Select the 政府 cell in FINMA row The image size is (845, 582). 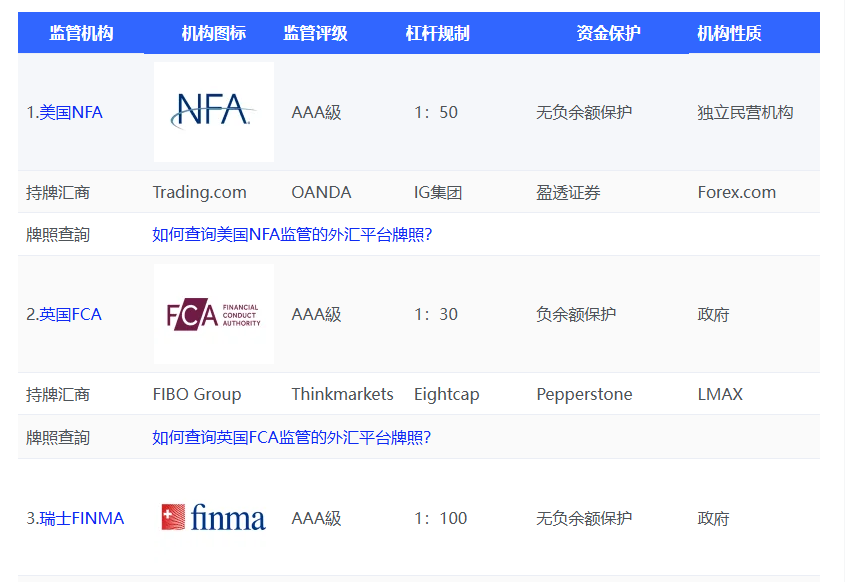[713, 518]
